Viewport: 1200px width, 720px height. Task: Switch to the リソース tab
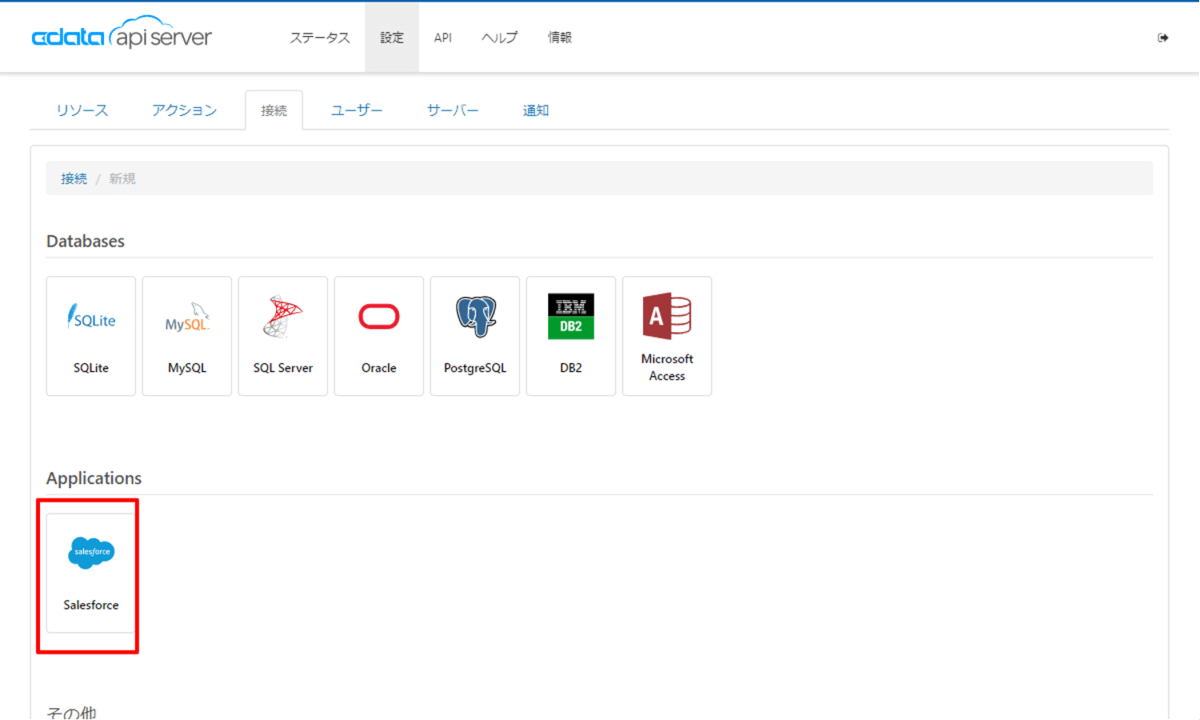[x=82, y=110]
